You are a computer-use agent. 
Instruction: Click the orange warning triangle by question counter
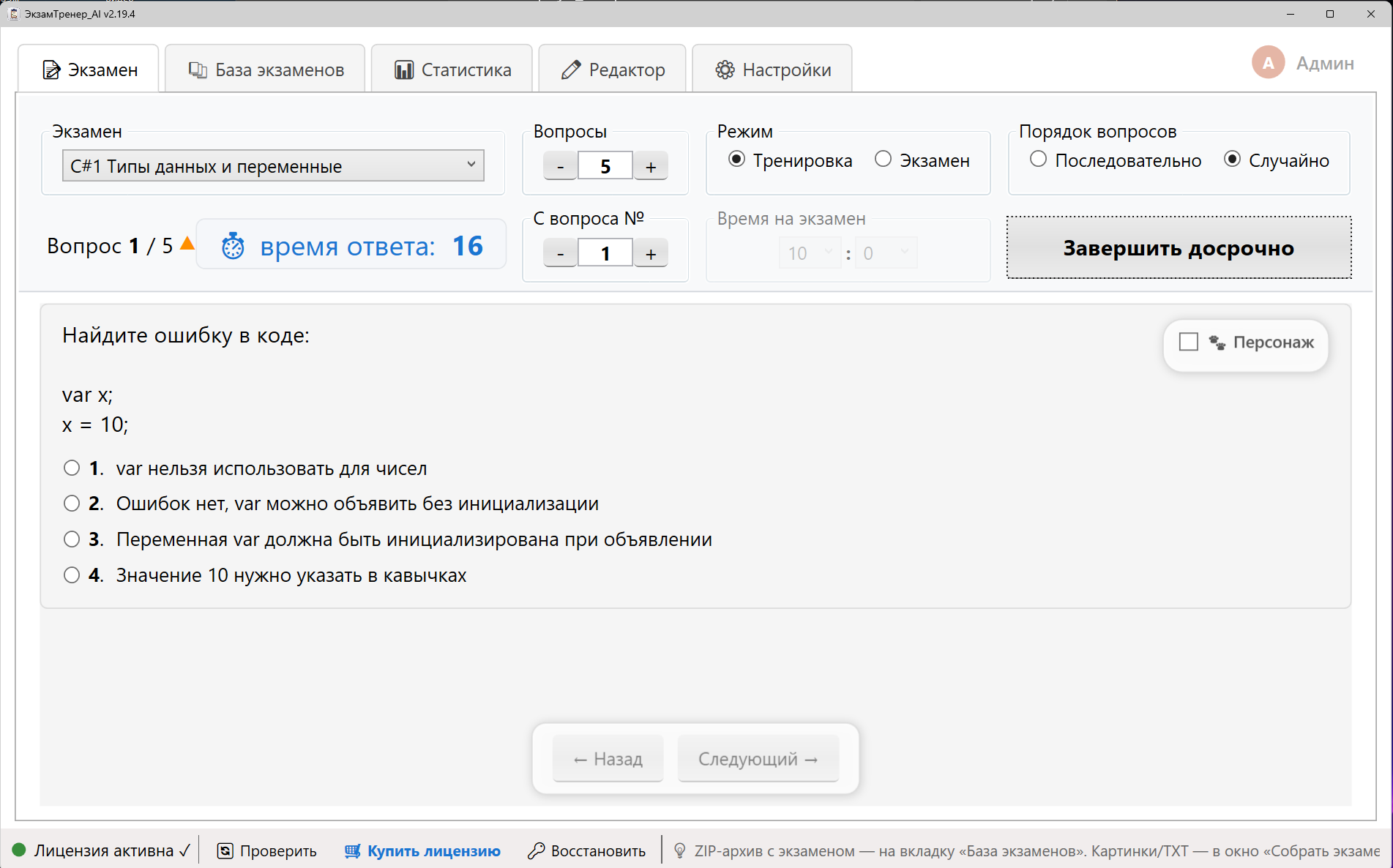[x=187, y=243]
